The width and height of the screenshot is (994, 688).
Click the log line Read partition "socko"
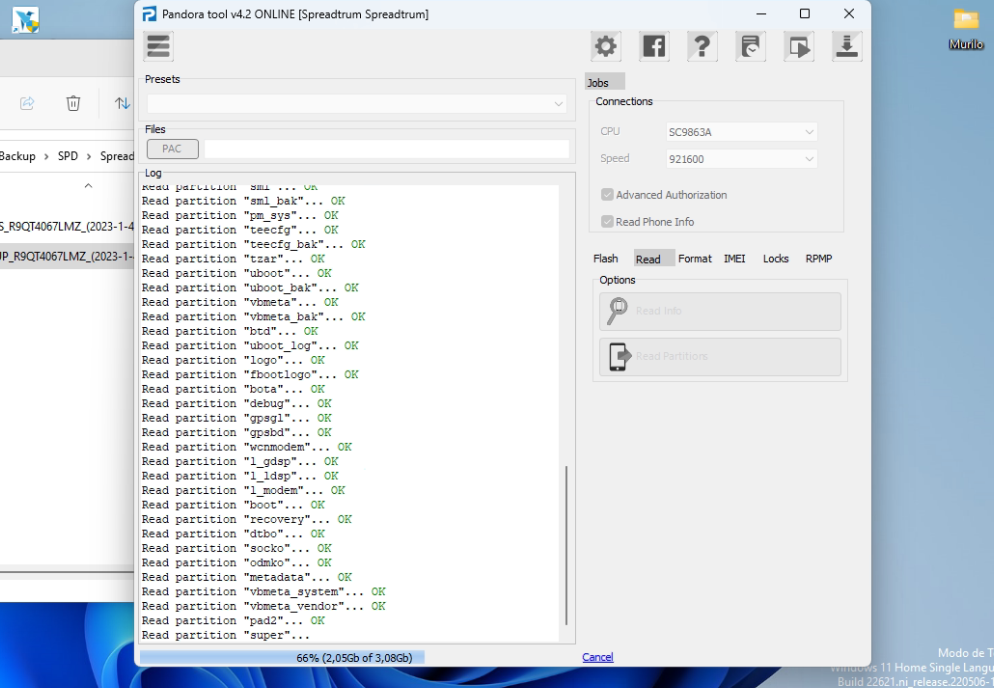(236, 548)
